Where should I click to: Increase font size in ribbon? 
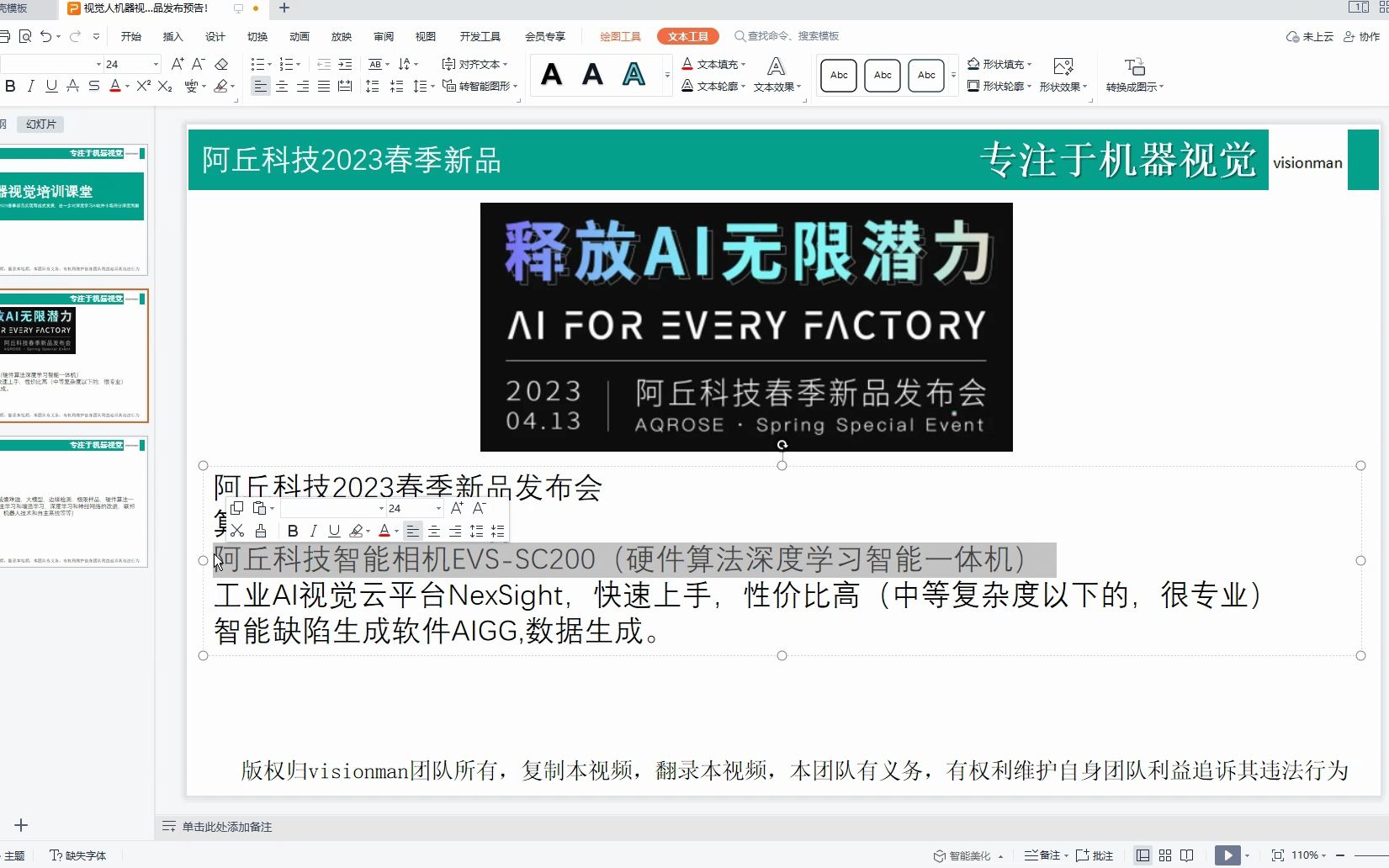coord(178,64)
